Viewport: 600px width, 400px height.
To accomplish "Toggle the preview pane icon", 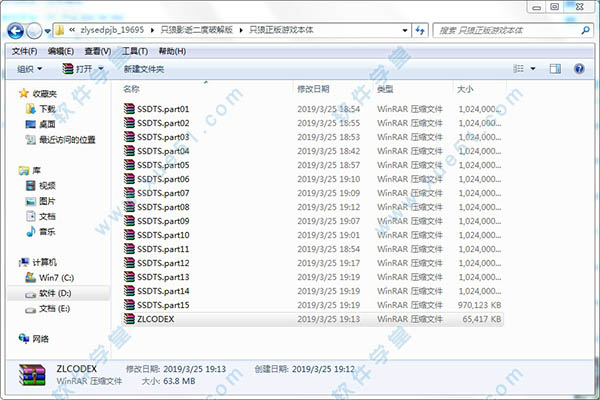I will [555, 69].
